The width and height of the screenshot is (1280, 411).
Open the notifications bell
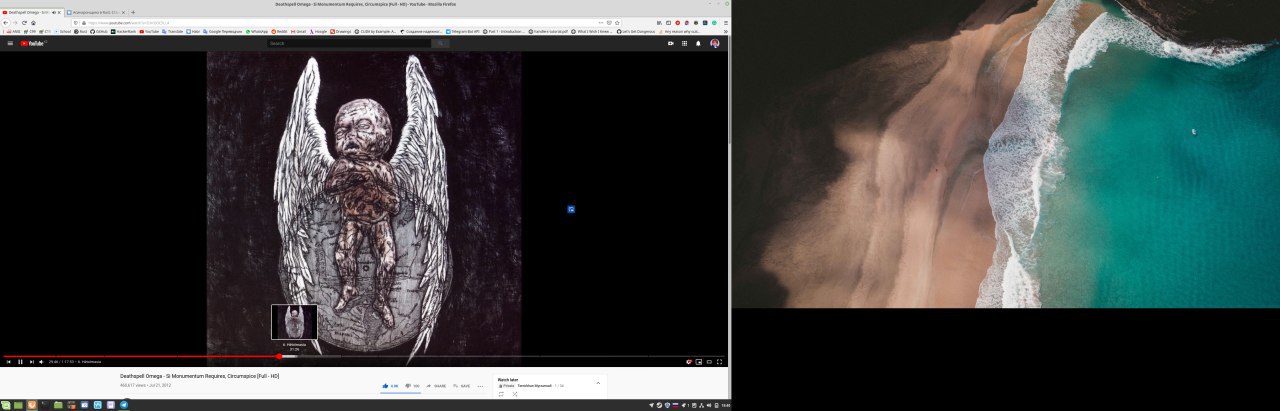pos(698,43)
